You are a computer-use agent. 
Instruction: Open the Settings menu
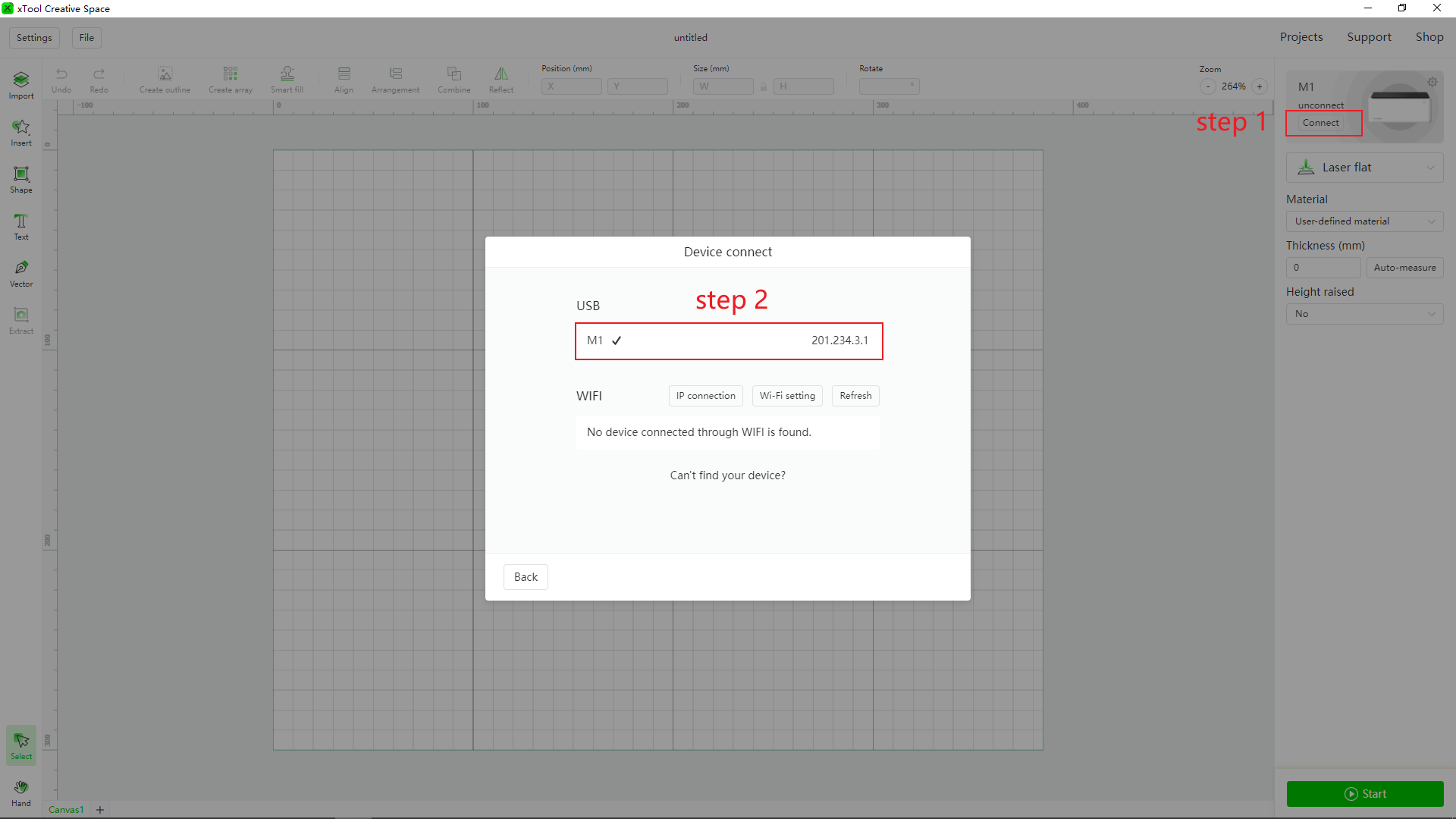pos(34,38)
